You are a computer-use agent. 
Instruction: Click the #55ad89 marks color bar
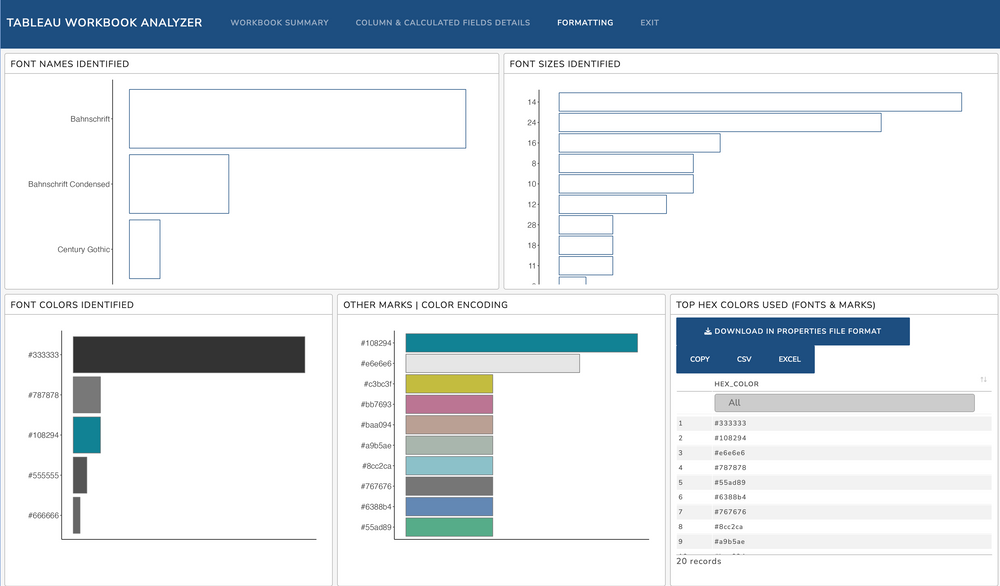(x=450, y=527)
